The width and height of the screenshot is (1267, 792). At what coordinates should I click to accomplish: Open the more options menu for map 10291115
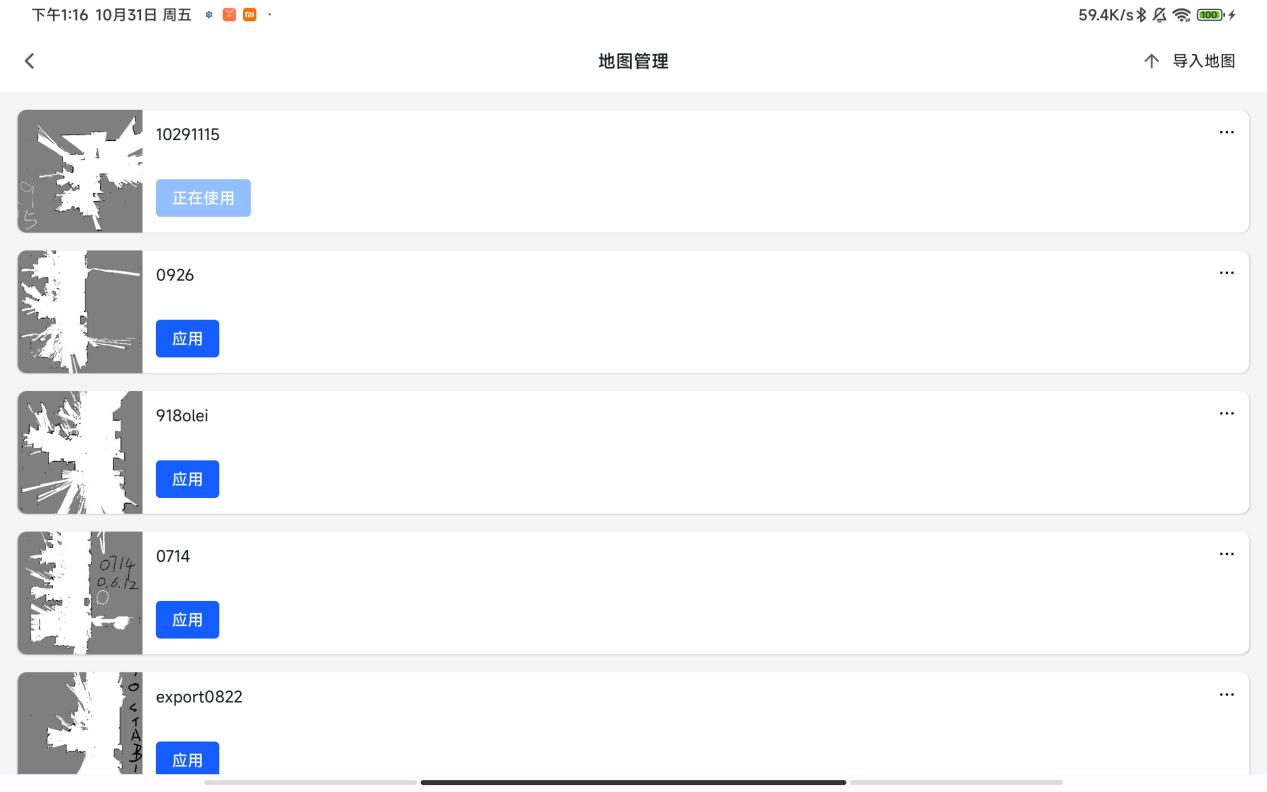tap(1226, 132)
